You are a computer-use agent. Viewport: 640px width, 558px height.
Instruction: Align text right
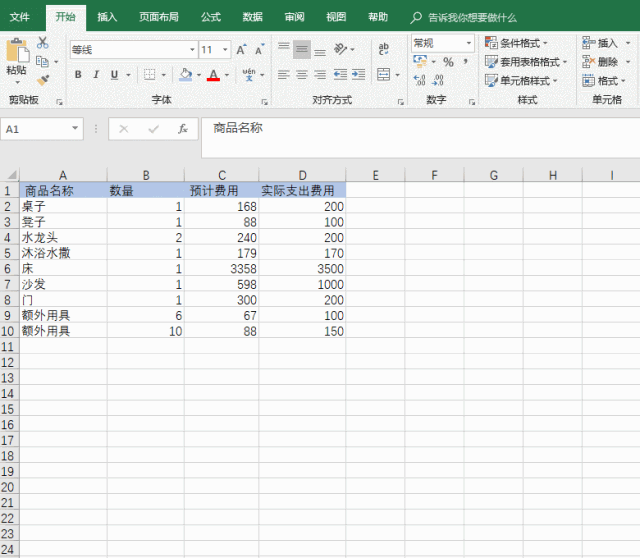(320, 75)
